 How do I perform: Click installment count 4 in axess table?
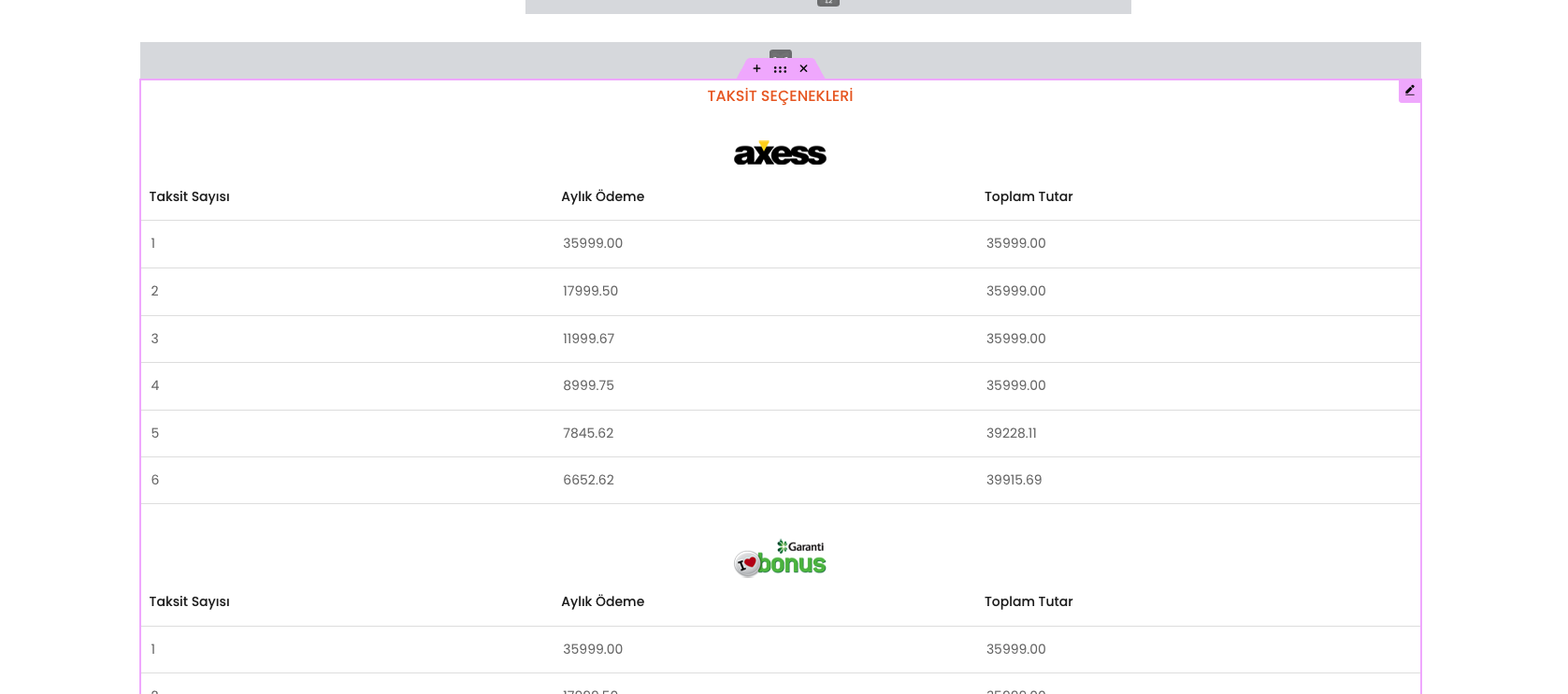[155, 385]
